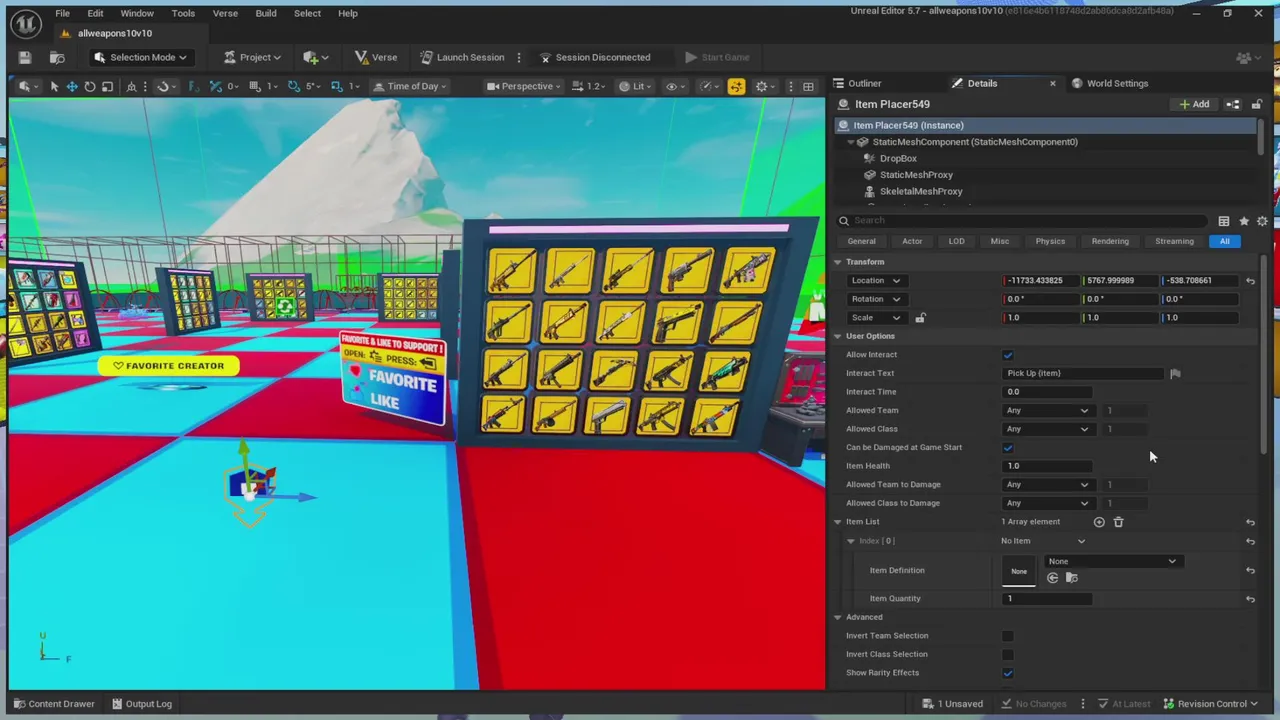
Task: Delete all Item List array elements
Action: [x=1119, y=522]
